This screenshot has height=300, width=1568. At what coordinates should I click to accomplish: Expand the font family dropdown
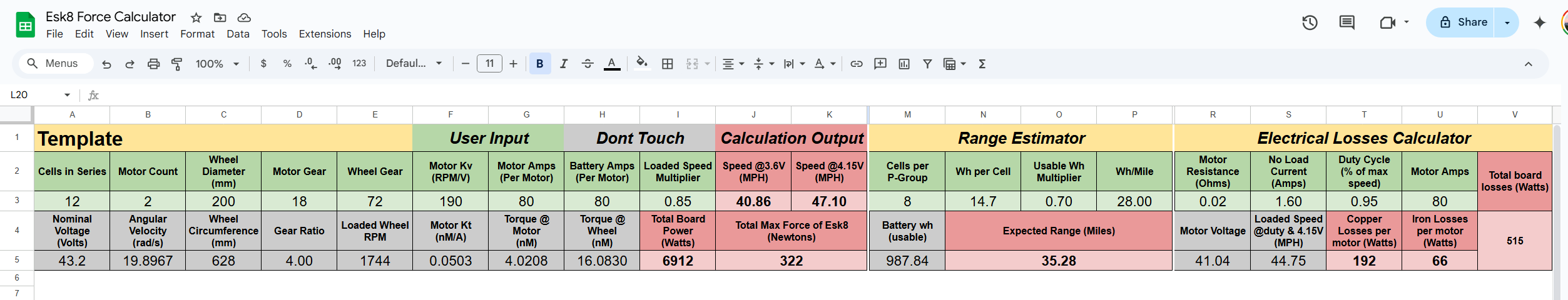[414, 64]
